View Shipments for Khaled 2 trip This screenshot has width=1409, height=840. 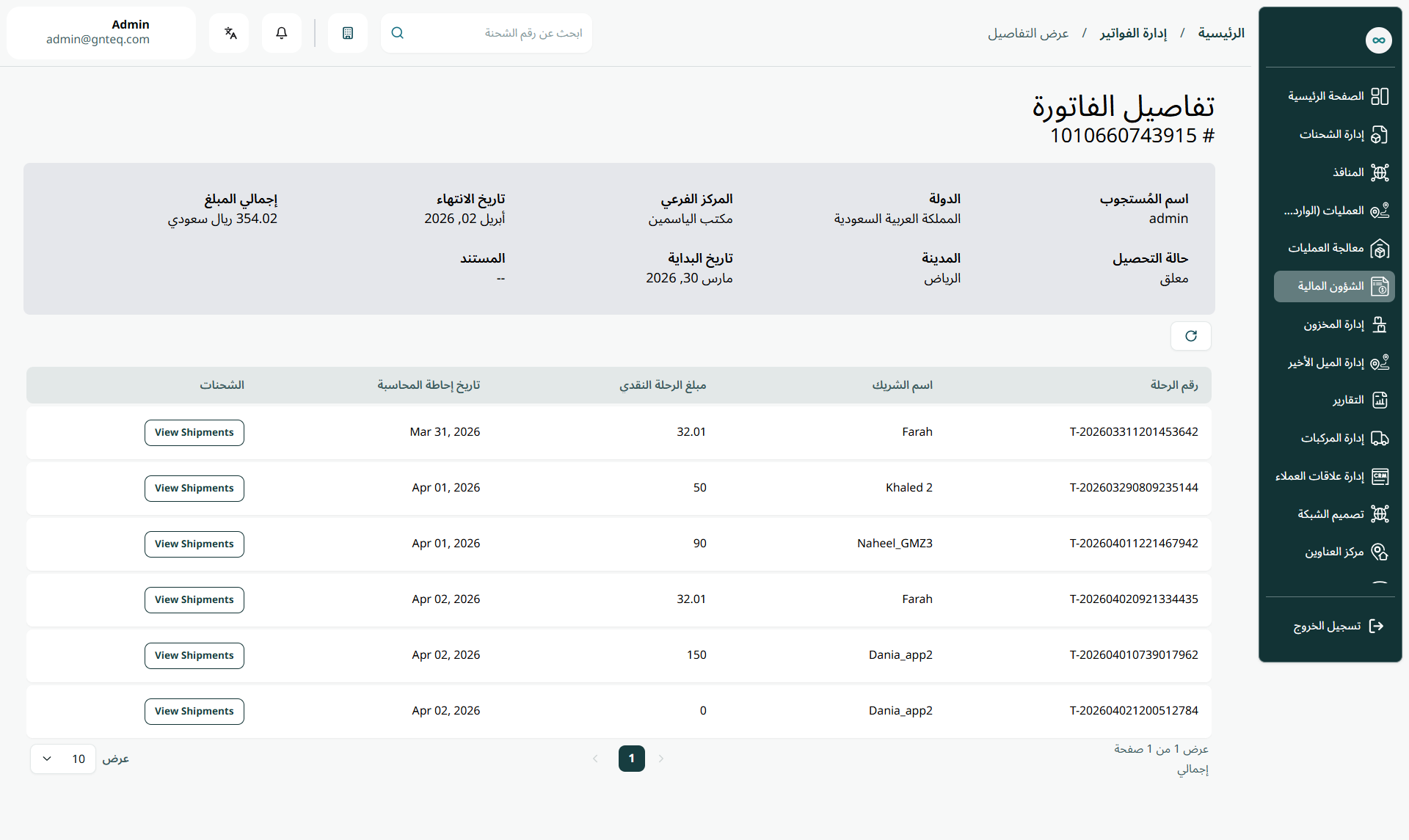[194, 489]
